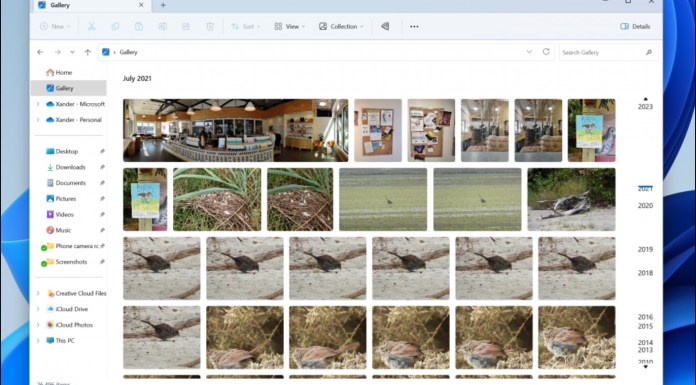Go back with the left arrow icon
The width and height of the screenshot is (696, 385).
click(x=40, y=52)
